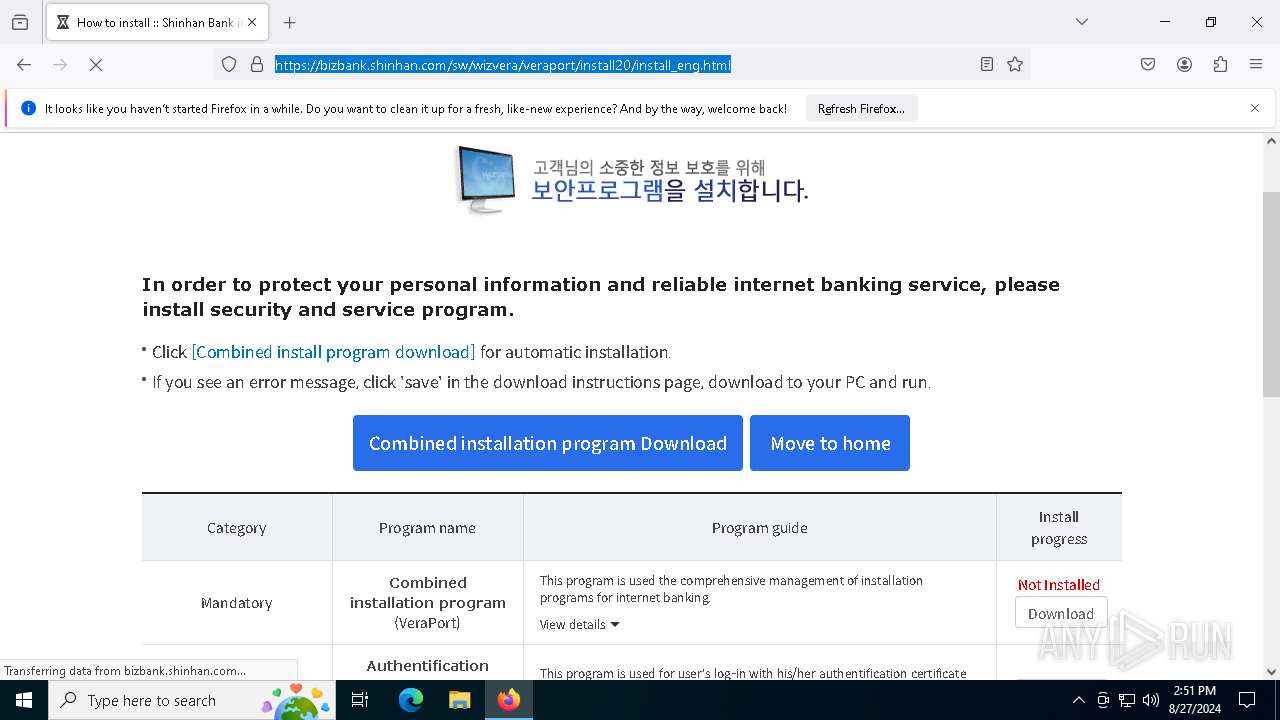Screen dimensions: 1280x720
Task: View site security padlock info
Action: tap(257, 64)
